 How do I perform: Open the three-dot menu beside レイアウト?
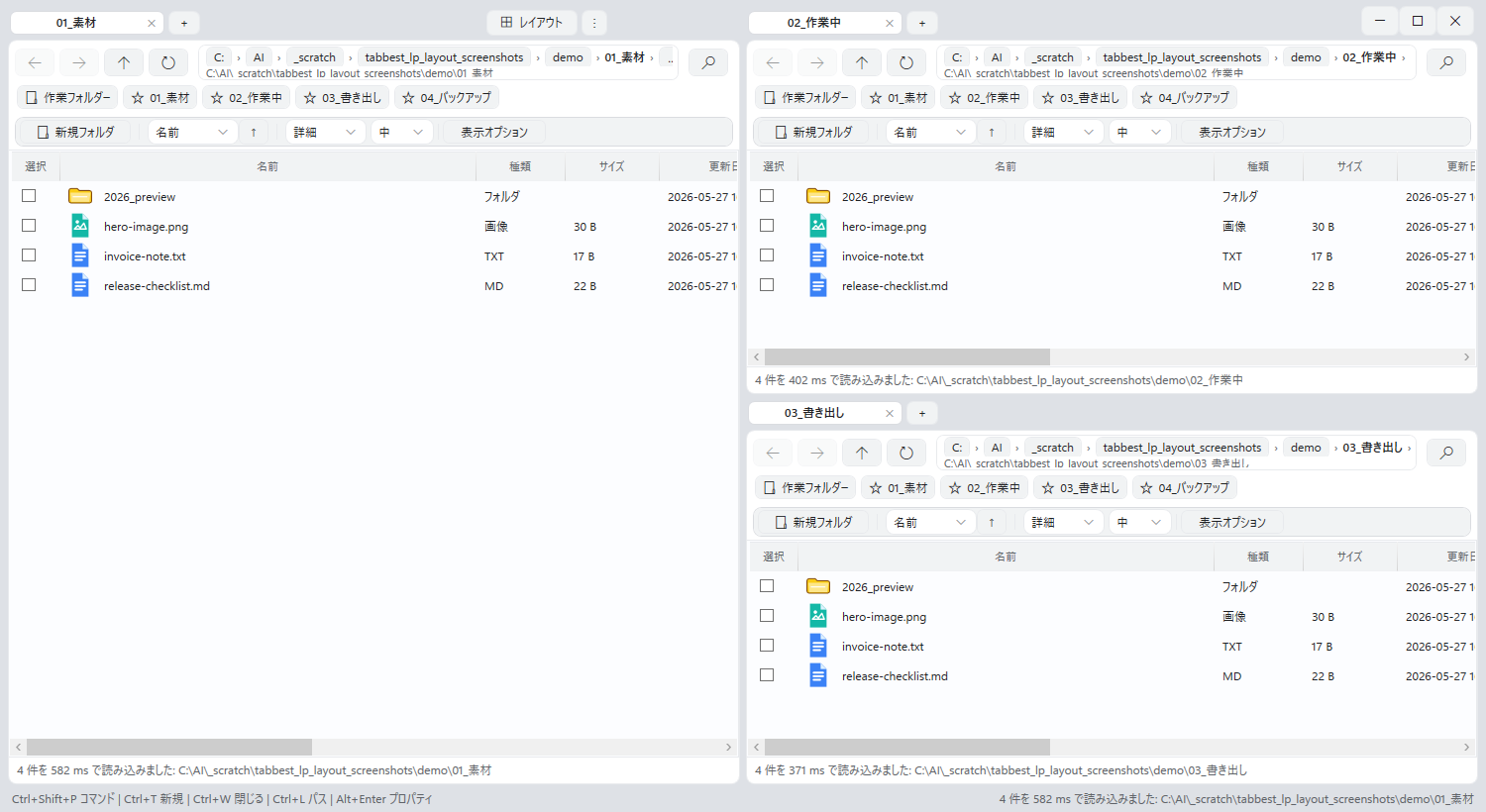click(x=594, y=22)
